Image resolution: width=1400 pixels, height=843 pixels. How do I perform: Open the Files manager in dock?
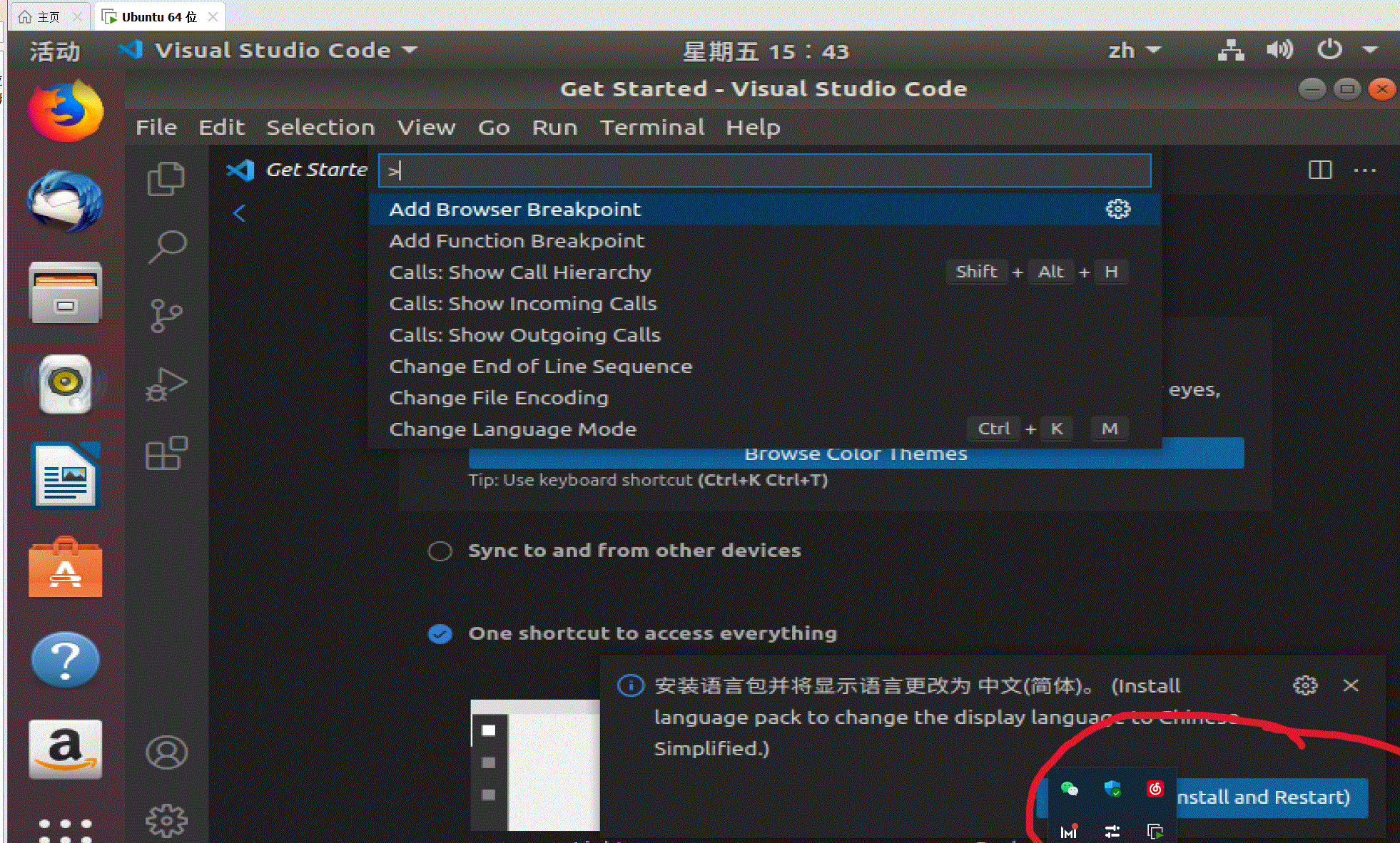(66, 292)
